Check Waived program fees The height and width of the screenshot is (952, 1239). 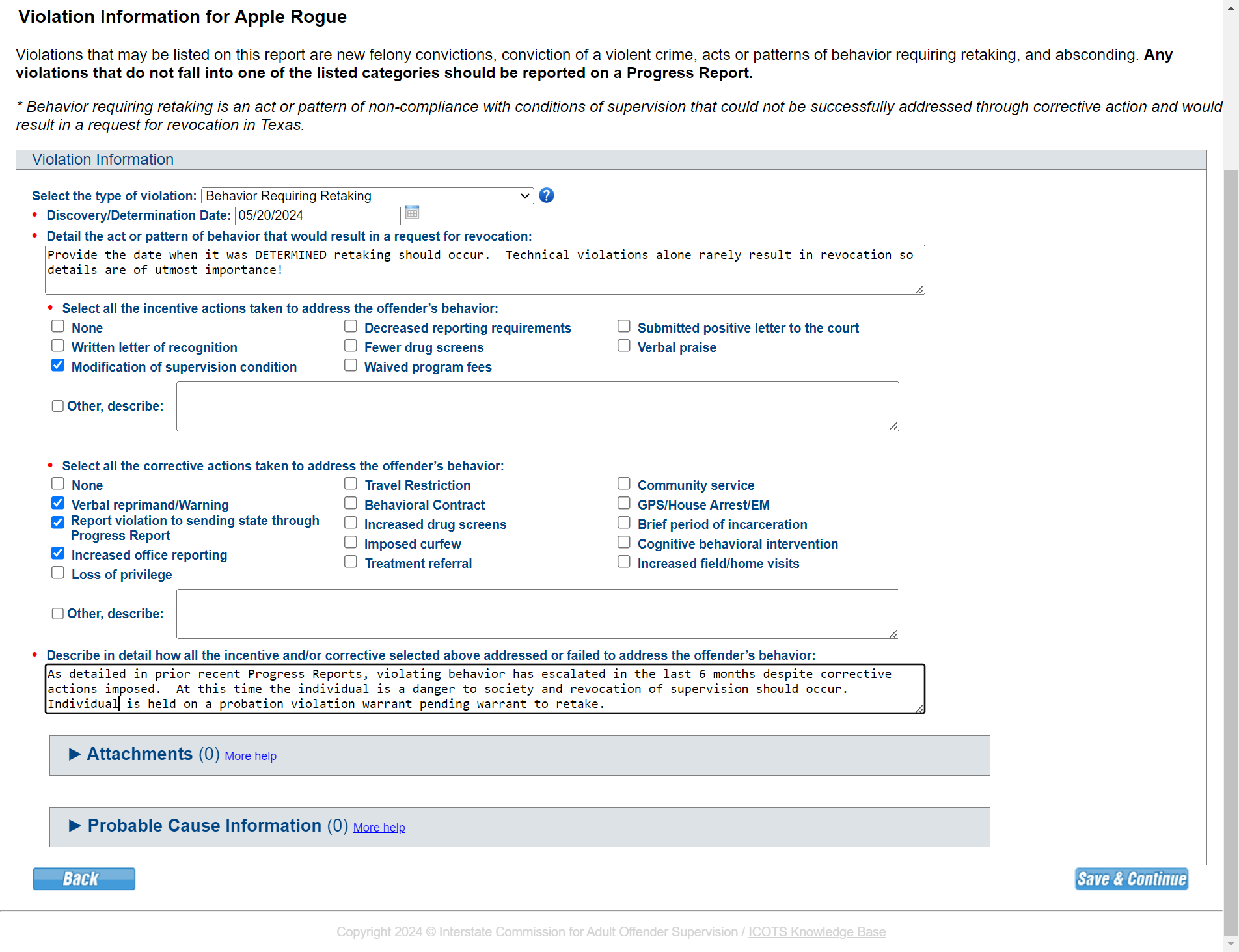[x=351, y=365]
